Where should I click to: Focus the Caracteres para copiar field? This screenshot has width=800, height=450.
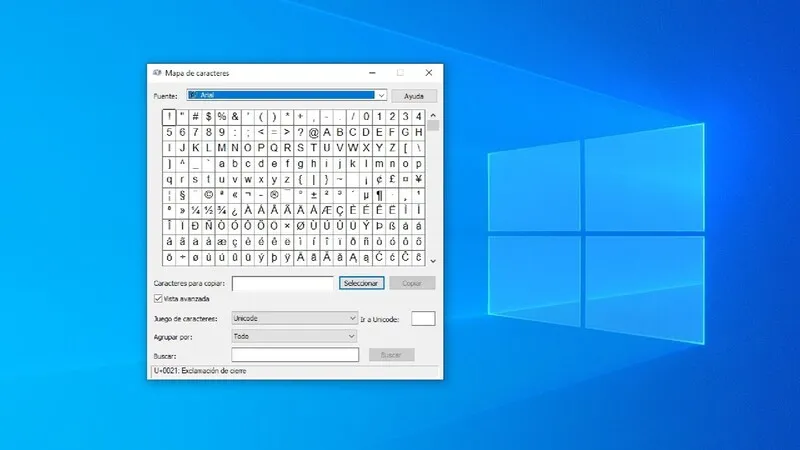click(283, 284)
